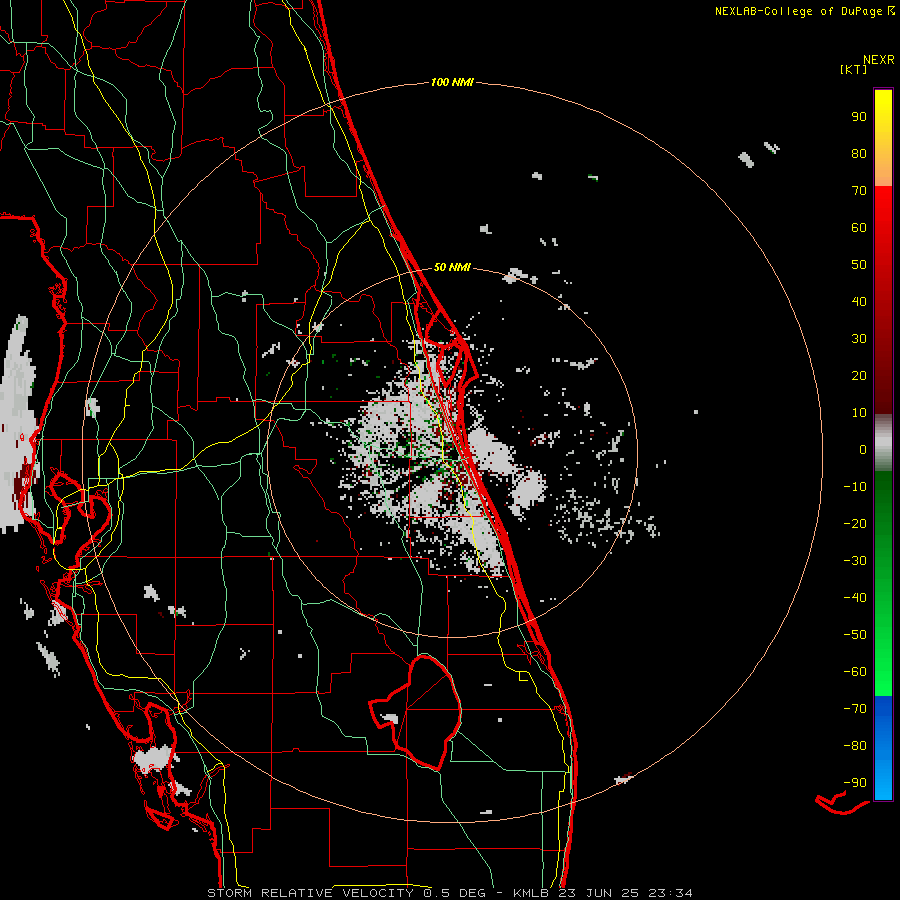Click the -70 value on velocity scale
The width and height of the screenshot is (900, 900).
[x=855, y=709]
